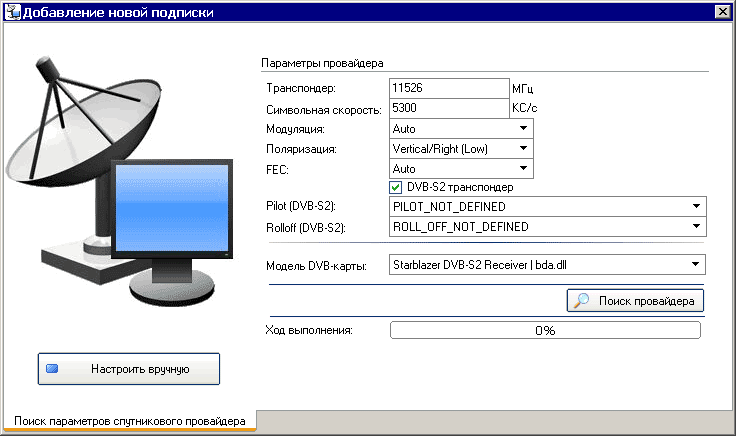736x436 pixels.
Task: Click the Символьная скорость input field
Action: pos(448,108)
